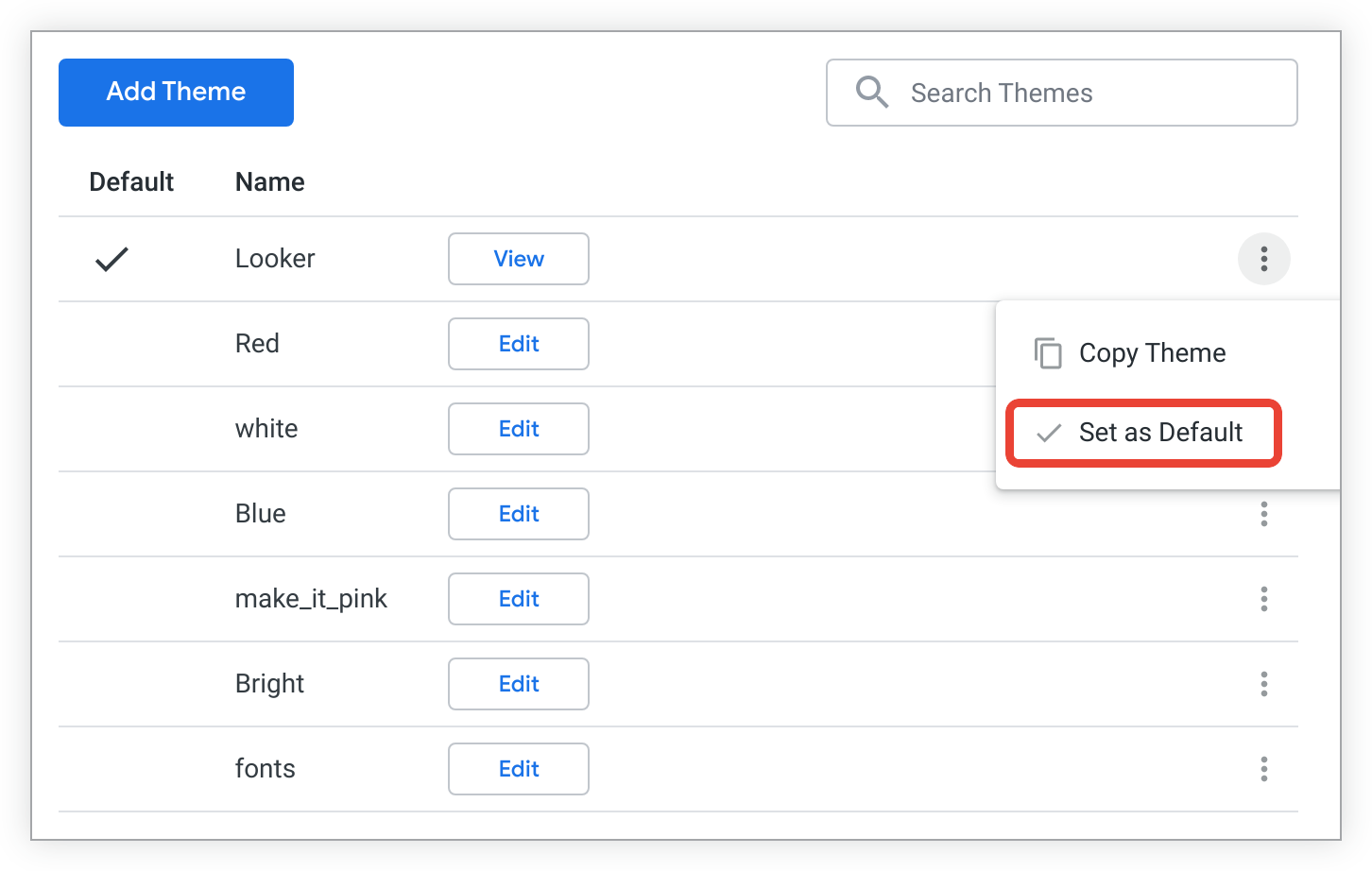Viewport: 1372px width, 871px height.
Task: Edit the Red theme
Action: (x=518, y=344)
